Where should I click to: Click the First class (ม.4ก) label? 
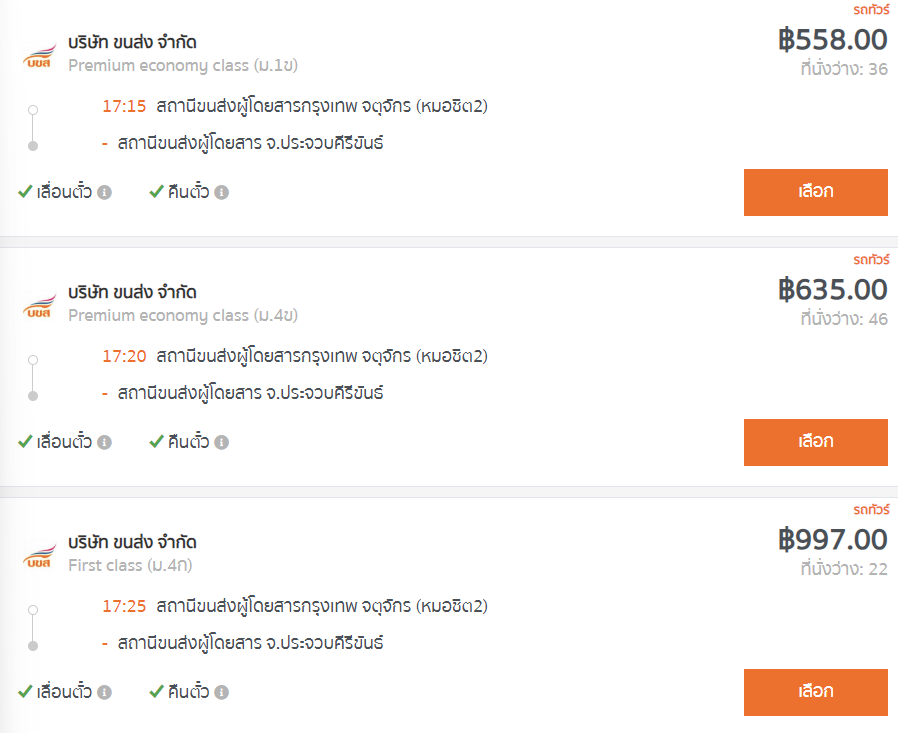tap(130, 565)
